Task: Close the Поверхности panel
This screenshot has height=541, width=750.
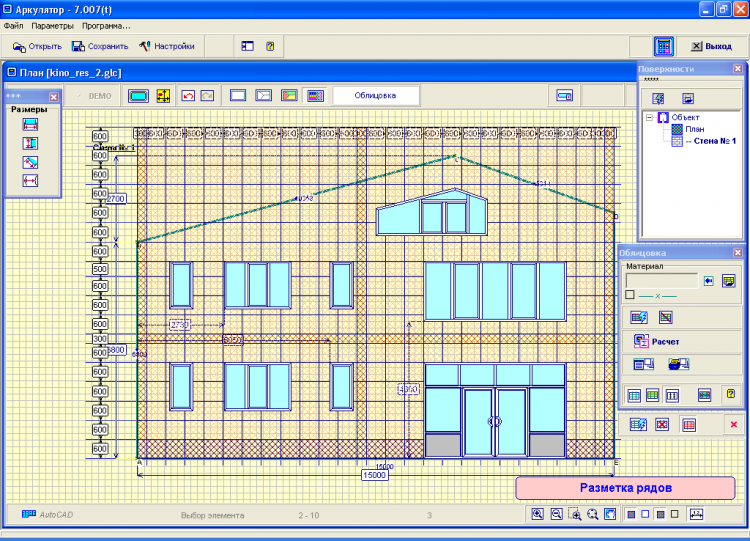Action: (738, 69)
